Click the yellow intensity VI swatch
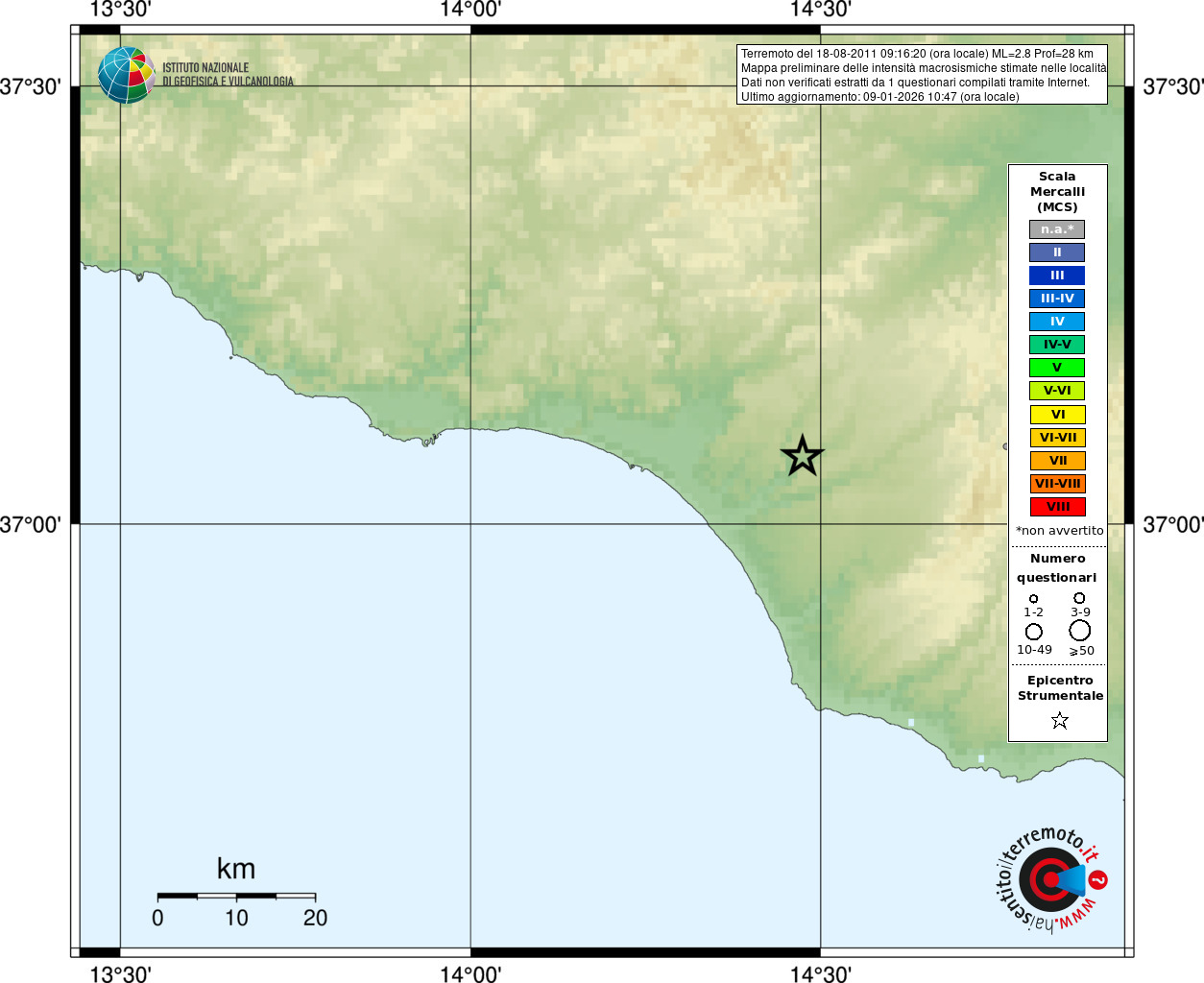The width and height of the screenshot is (1204, 983). click(x=1057, y=415)
